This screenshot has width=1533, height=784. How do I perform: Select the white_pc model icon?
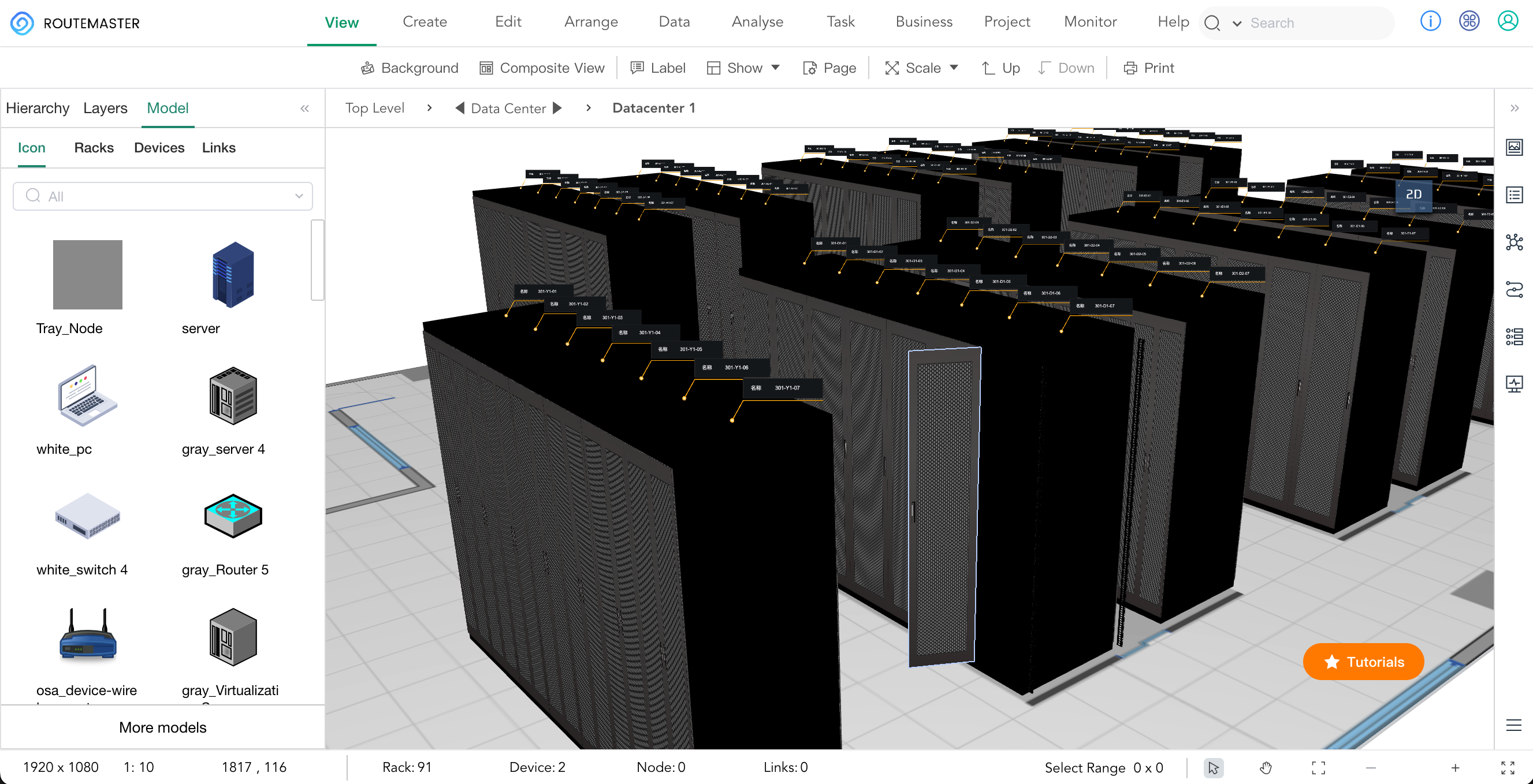click(x=87, y=395)
